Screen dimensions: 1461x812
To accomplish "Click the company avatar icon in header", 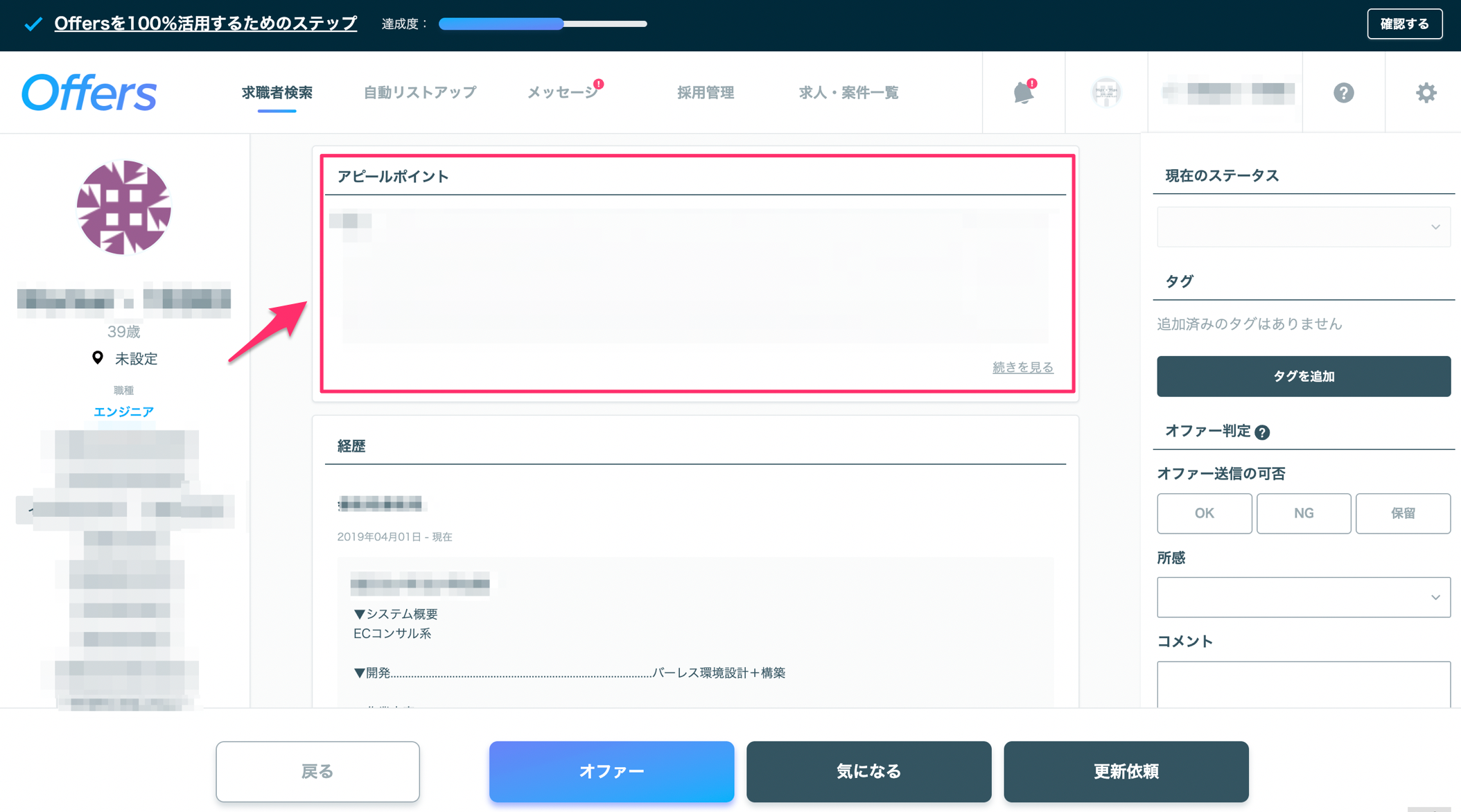I will (1106, 92).
